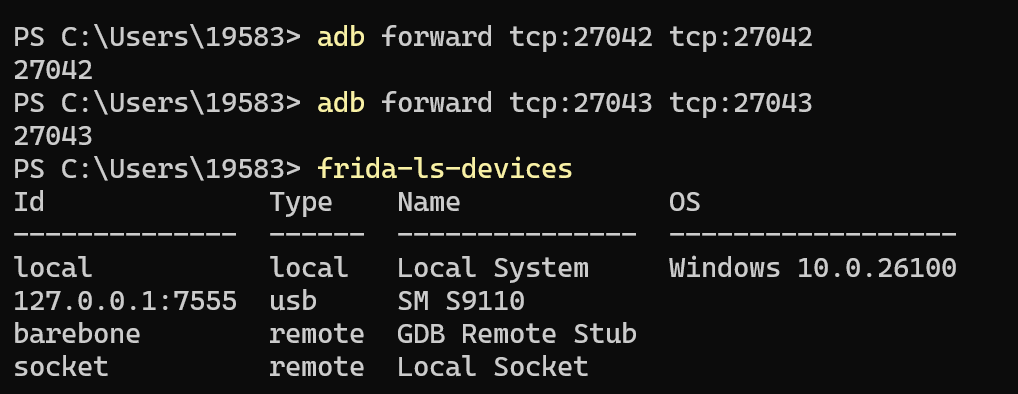
Task: Click the Local Socket name
Action: click(492, 367)
